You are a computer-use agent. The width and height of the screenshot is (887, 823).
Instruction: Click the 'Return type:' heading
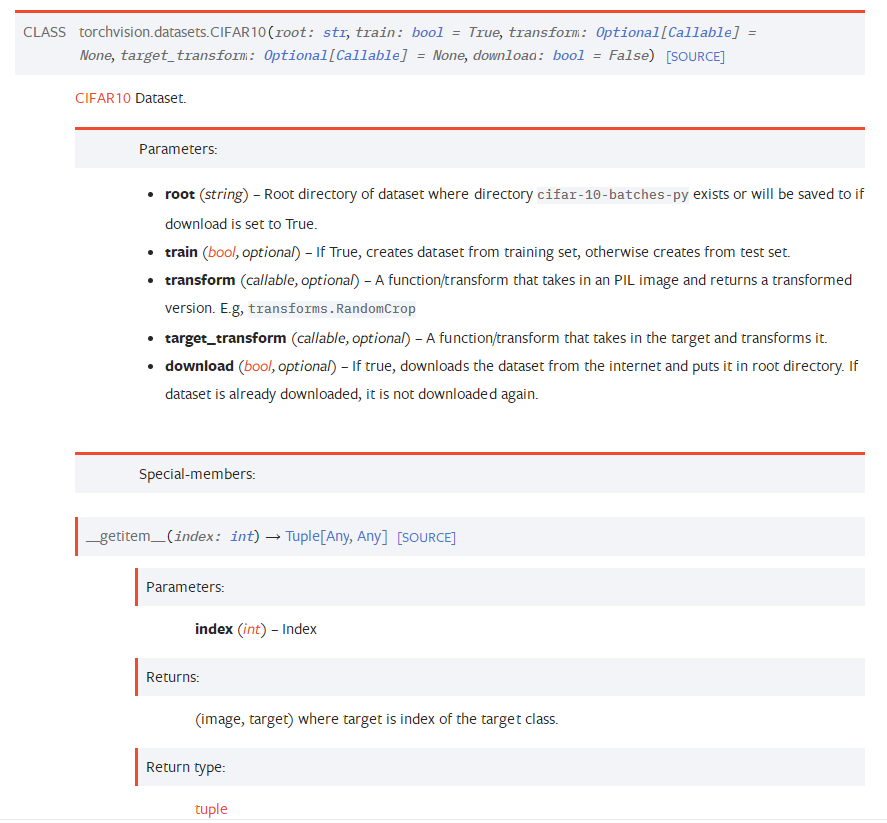coord(186,768)
